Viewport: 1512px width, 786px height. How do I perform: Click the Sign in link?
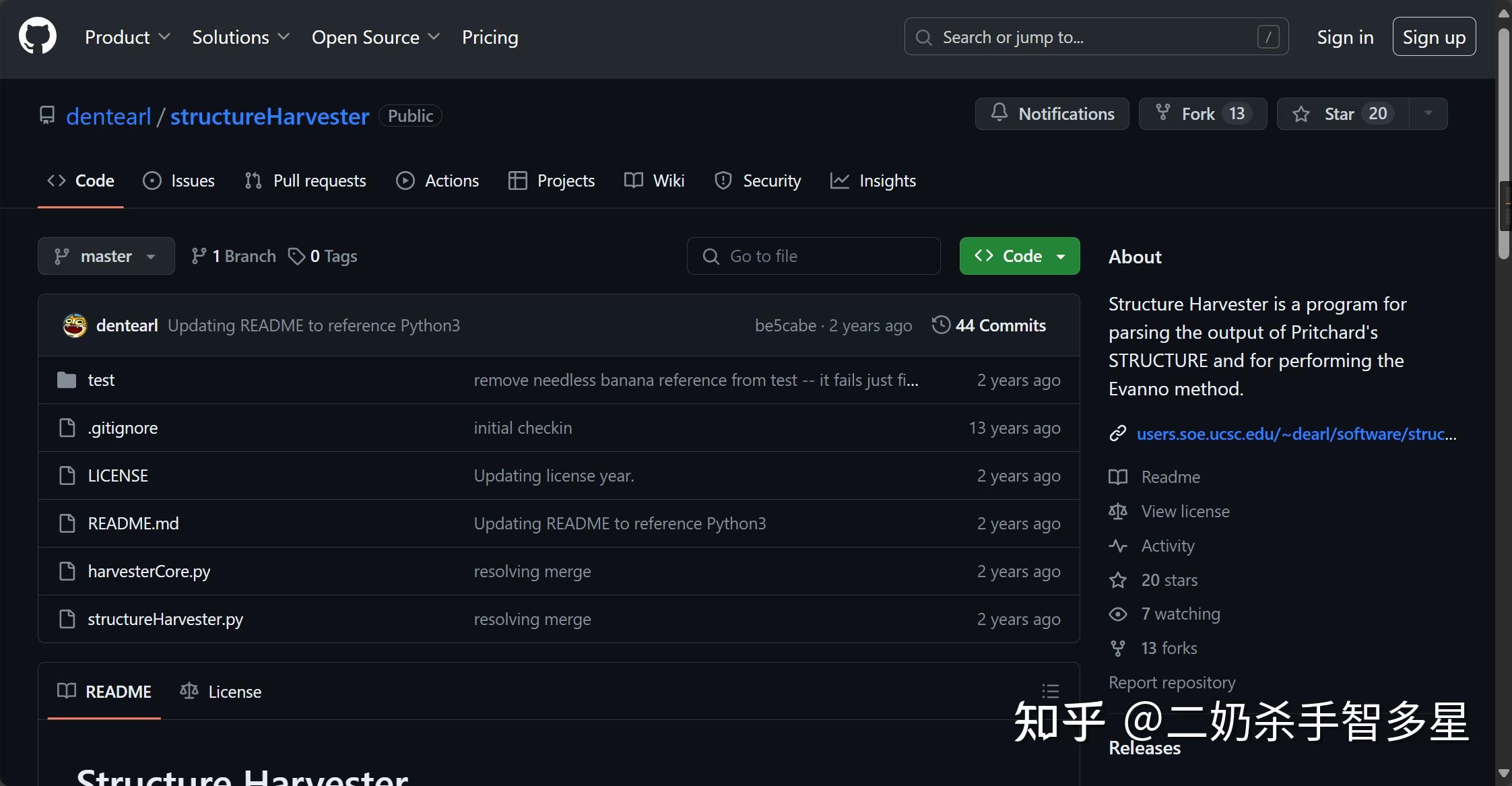pyautogui.click(x=1345, y=37)
